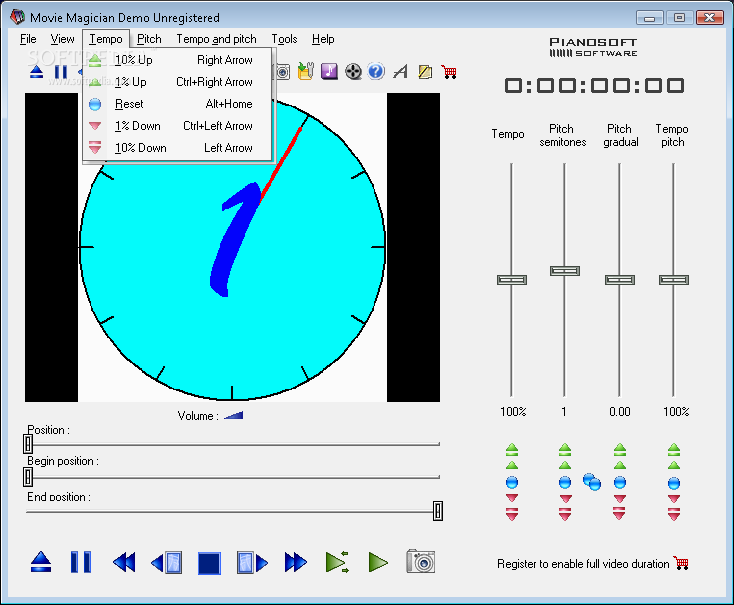The width and height of the screenshot is (734, 605).
Task: Open the Tools menu
Action: click(x=284, y=39)
